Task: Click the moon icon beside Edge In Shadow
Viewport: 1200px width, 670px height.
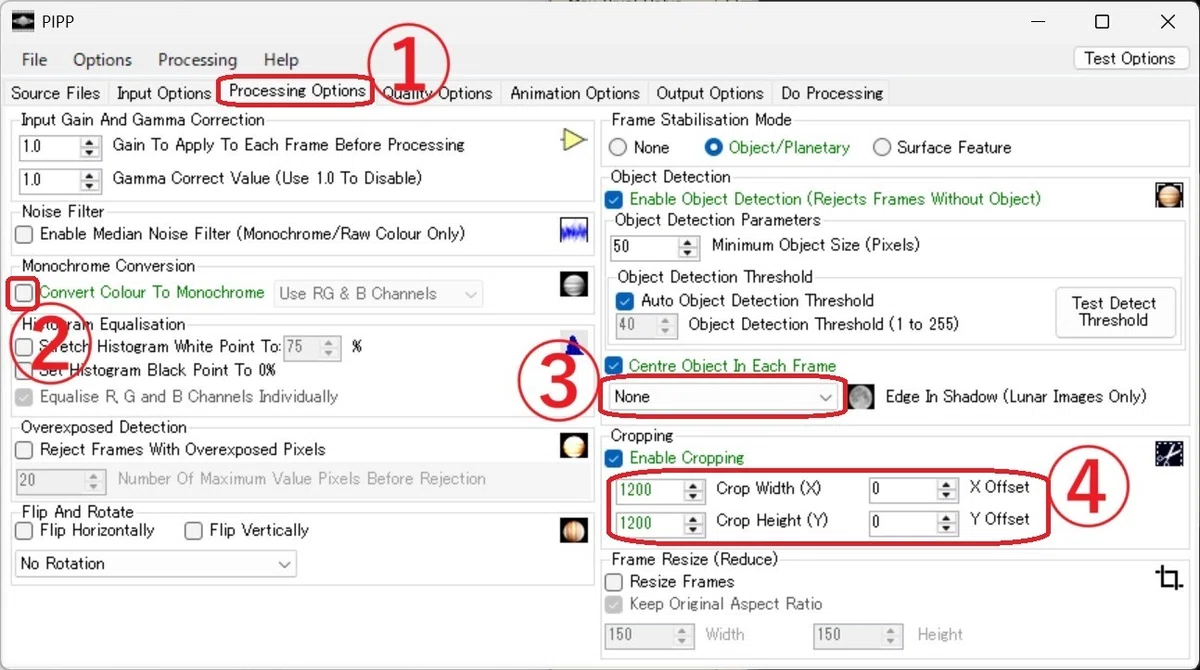Action: click(860, 397)
